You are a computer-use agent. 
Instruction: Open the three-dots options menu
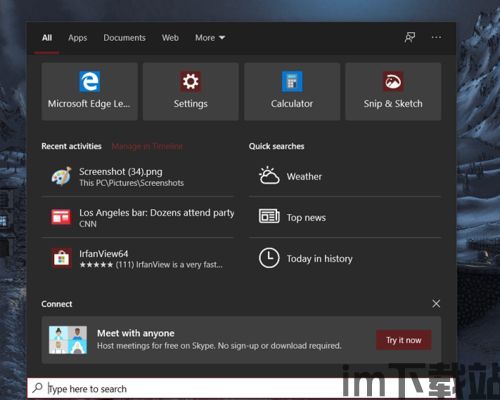(436, 37)
